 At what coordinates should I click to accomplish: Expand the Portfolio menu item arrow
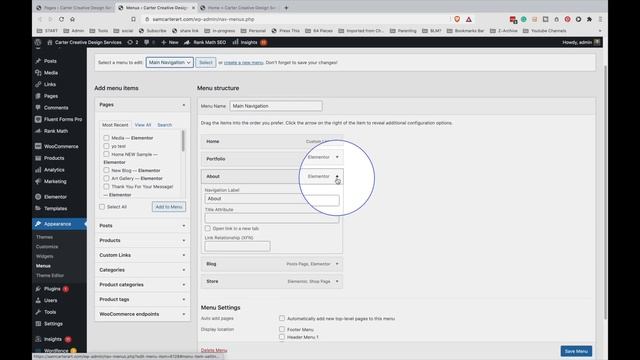pyautogui.click(x=337, y=157)
